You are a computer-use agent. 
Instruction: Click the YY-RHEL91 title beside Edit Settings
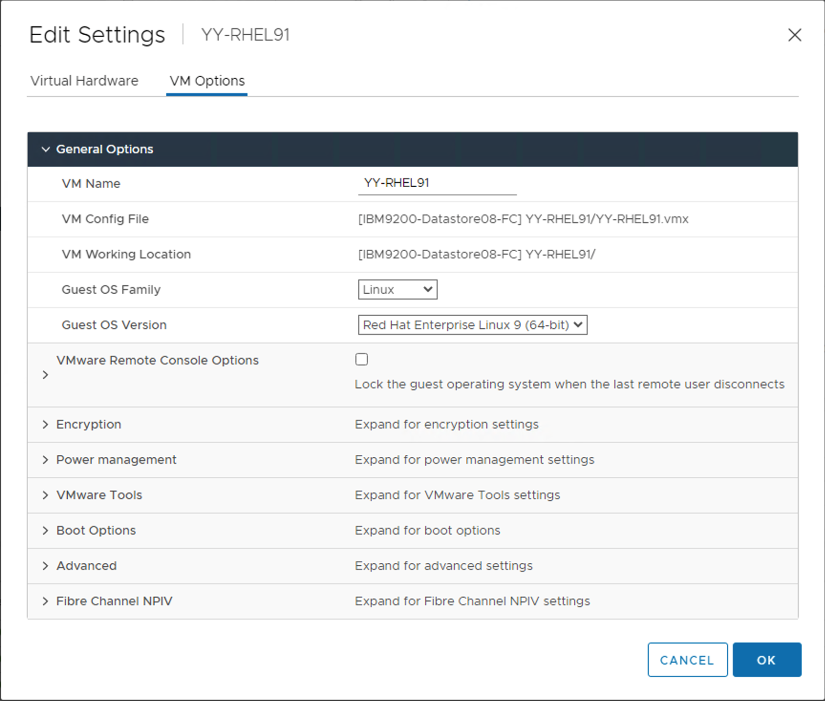click(245, 35)
